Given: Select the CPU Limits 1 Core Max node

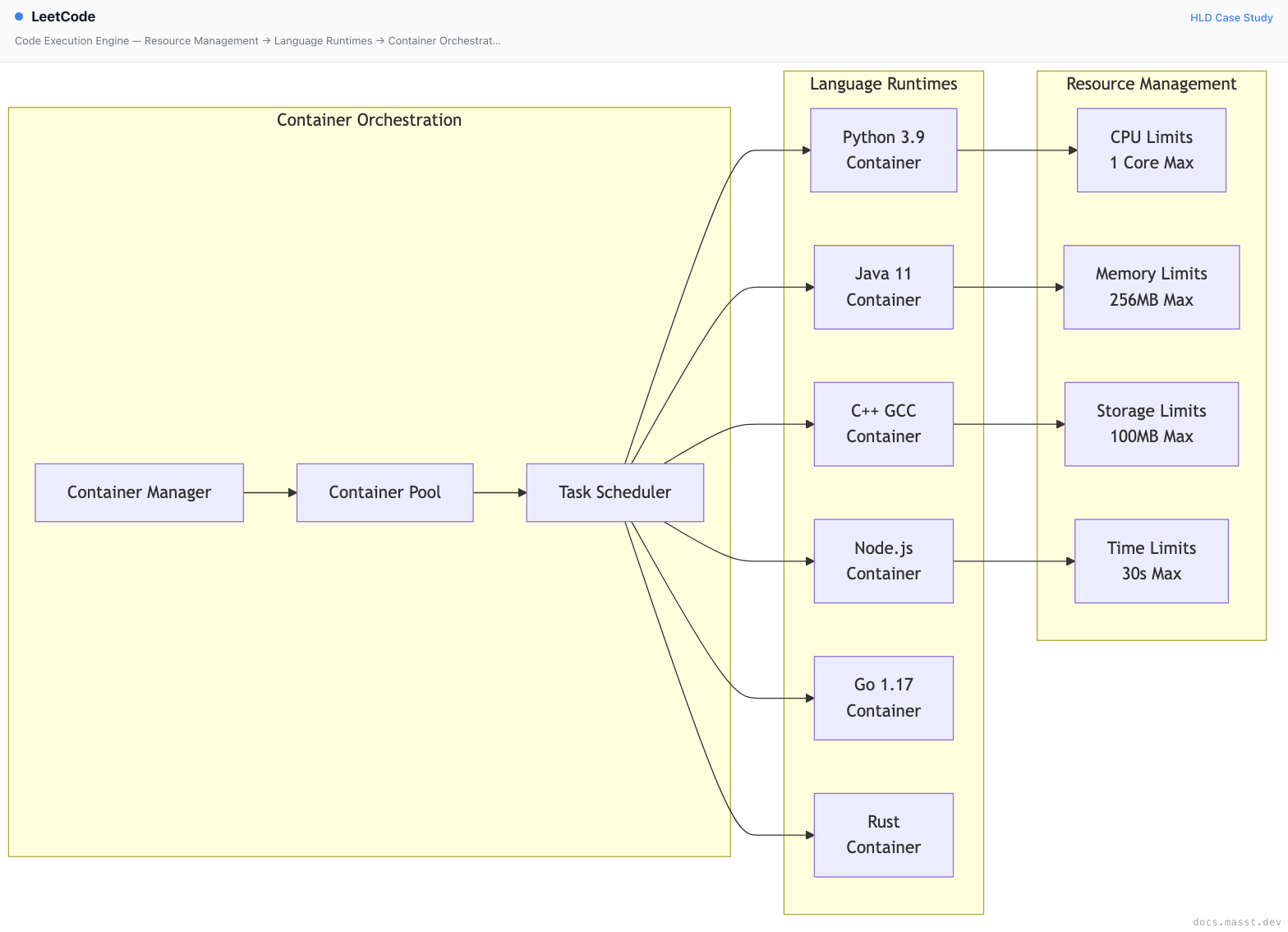Looking at the screenshot, I should click(x=1152, y=150).
